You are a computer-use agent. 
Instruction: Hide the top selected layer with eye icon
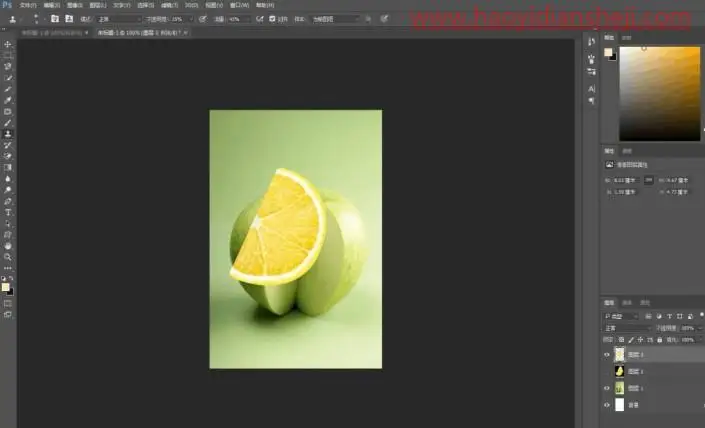pos(607,355)
